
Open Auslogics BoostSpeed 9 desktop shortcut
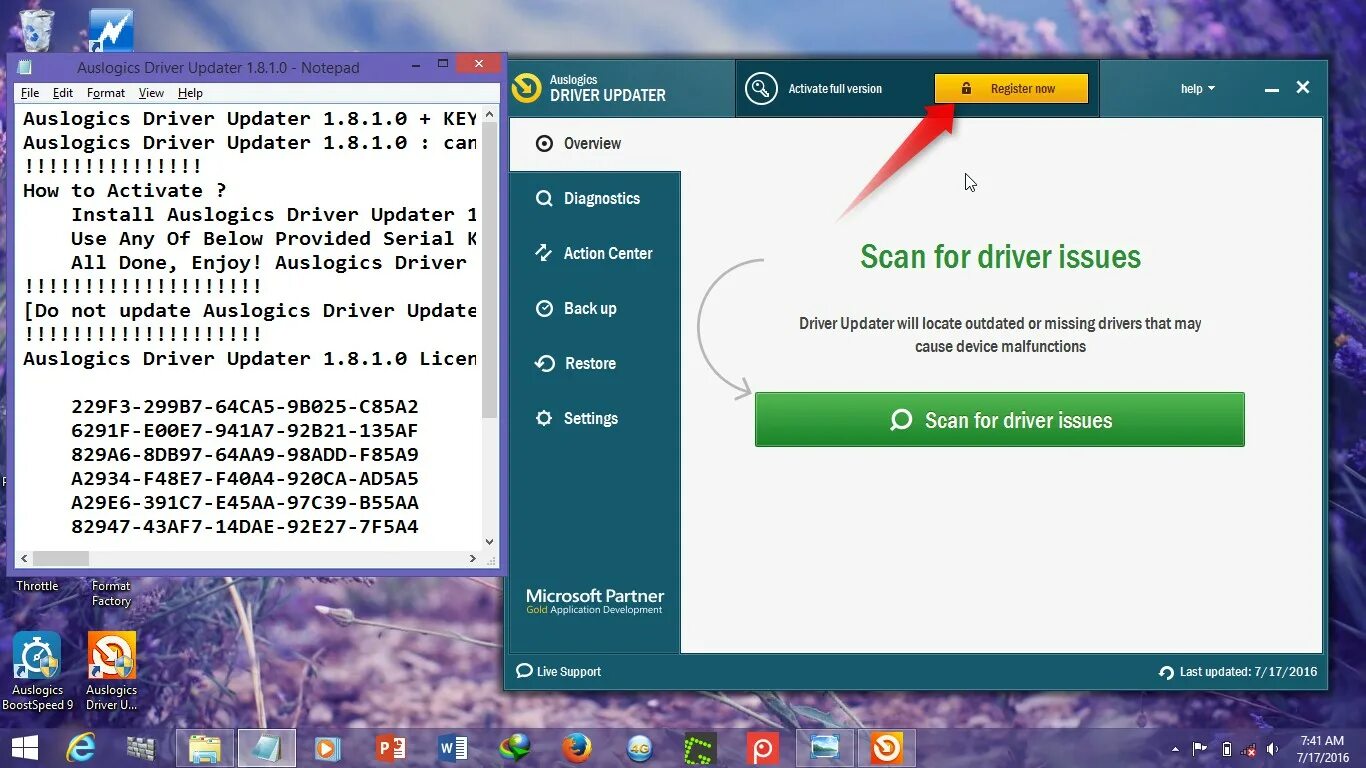(37, 671)
